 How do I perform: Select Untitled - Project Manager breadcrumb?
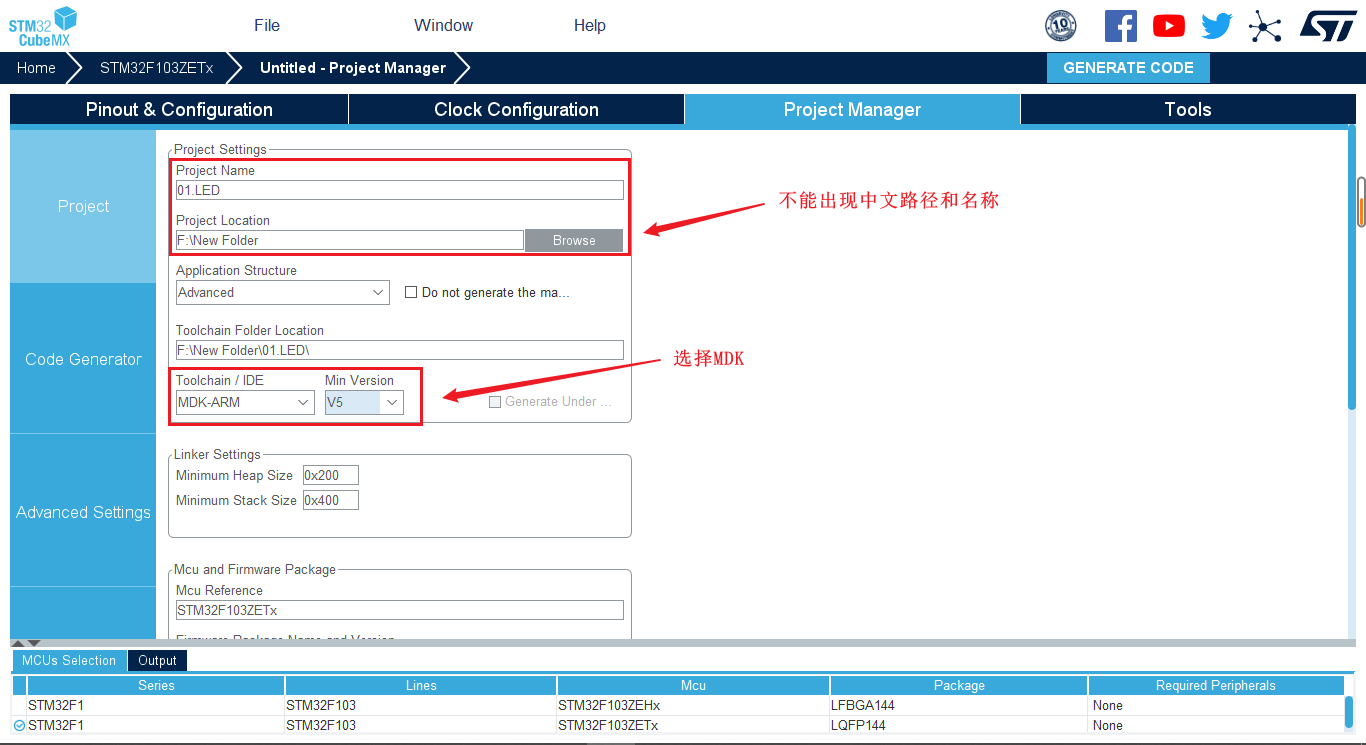click(x=353, y=68)
